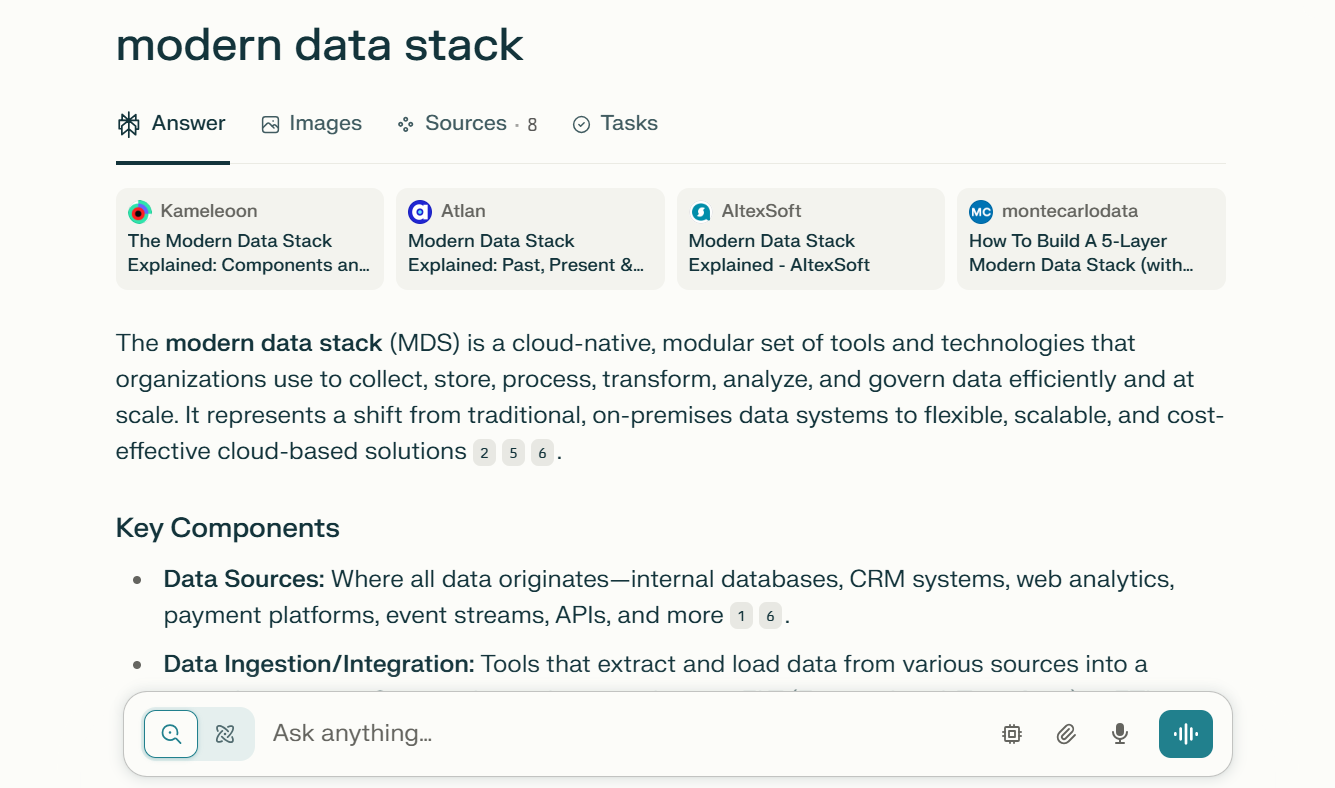Open the montecarlodata source card

pos(1091,239)
